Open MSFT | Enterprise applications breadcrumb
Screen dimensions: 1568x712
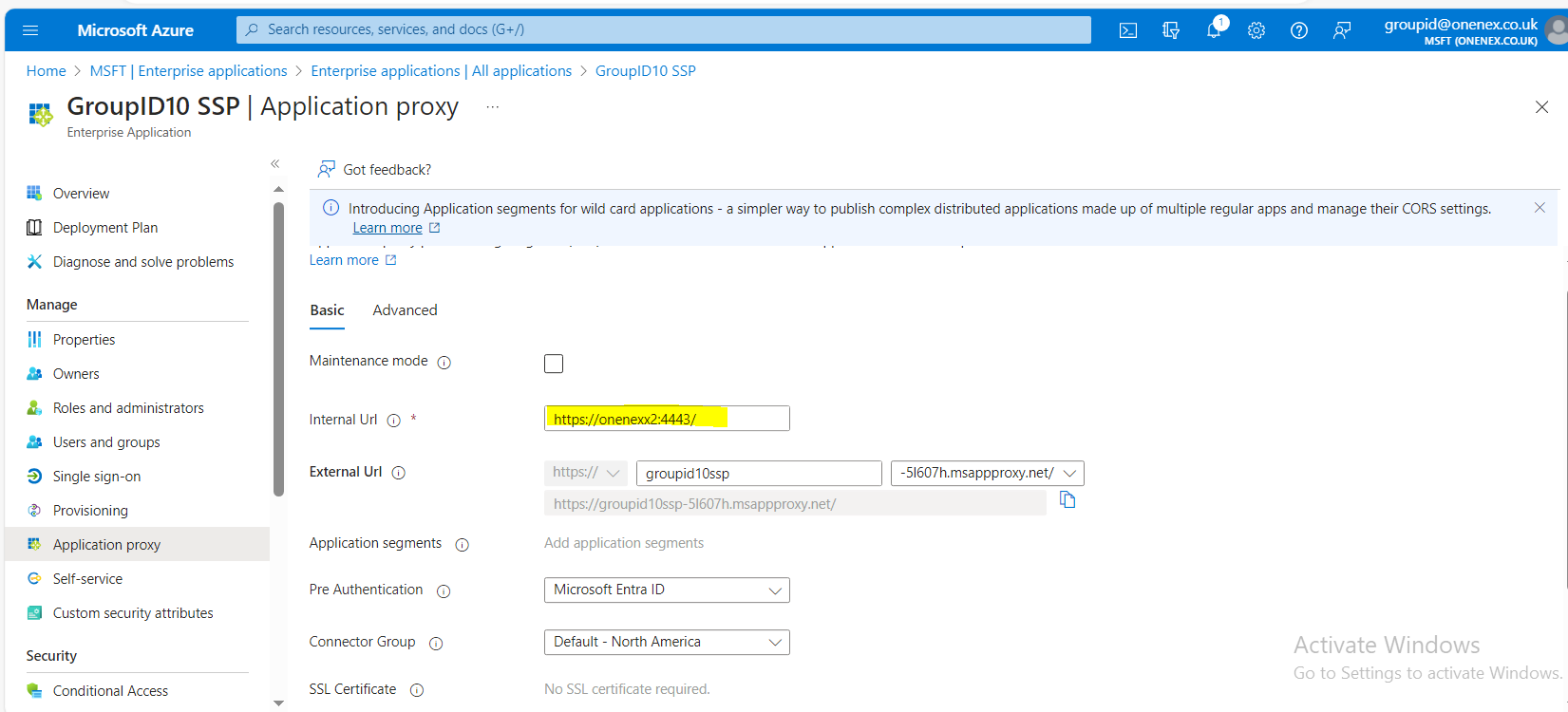coord(188,71)
